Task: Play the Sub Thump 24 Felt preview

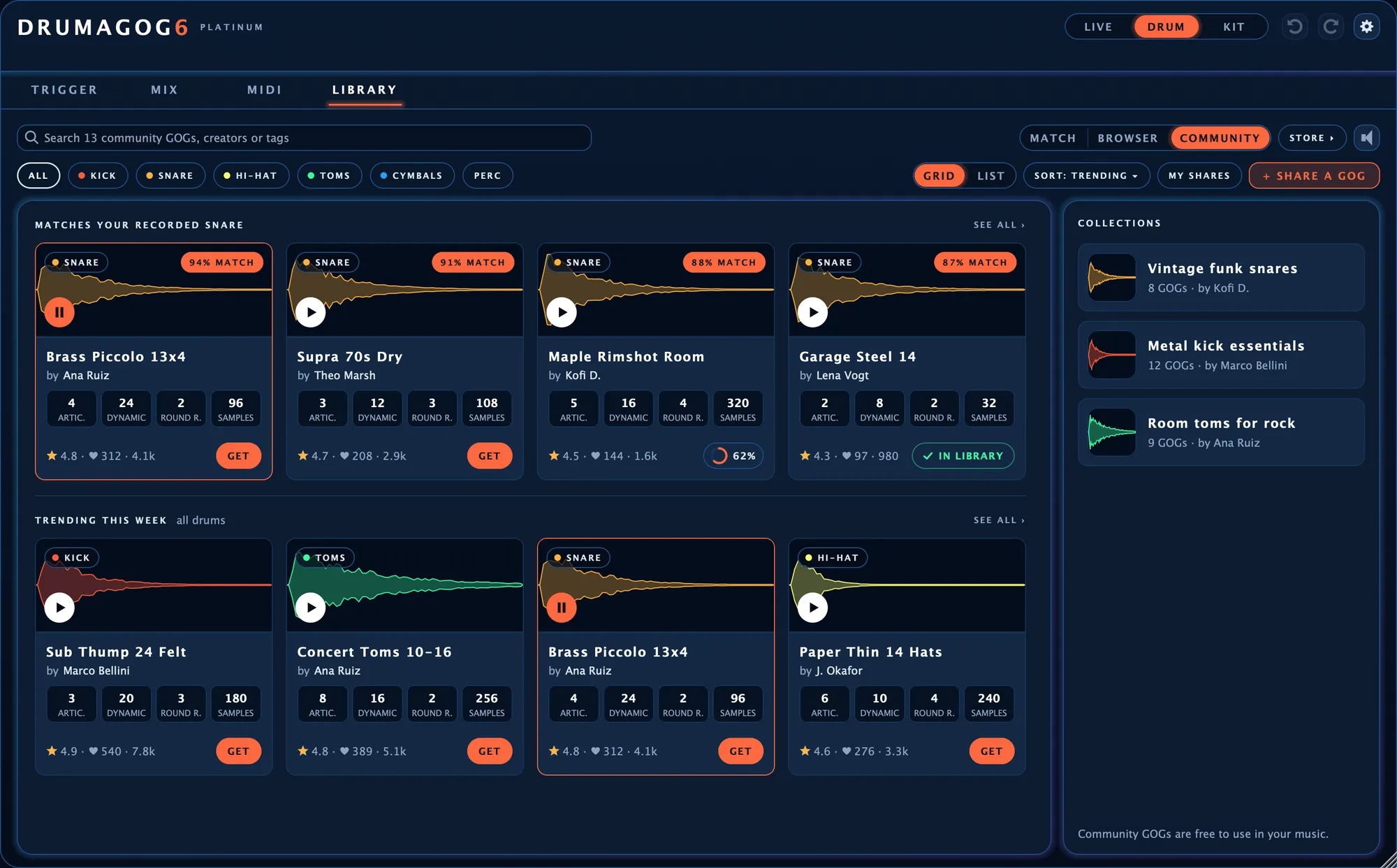Action: [59, 608]
